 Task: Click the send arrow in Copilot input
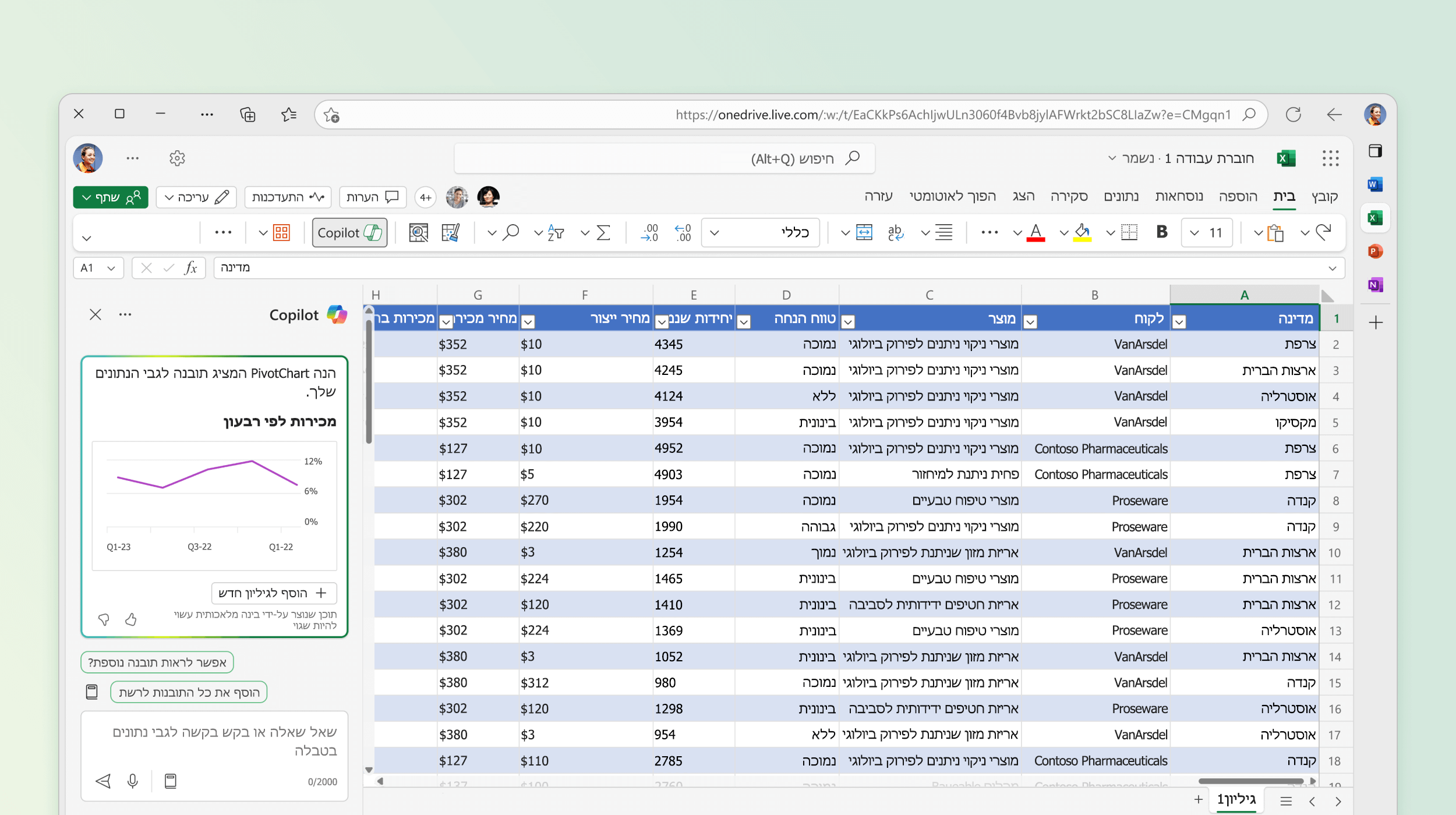(103, 781)
